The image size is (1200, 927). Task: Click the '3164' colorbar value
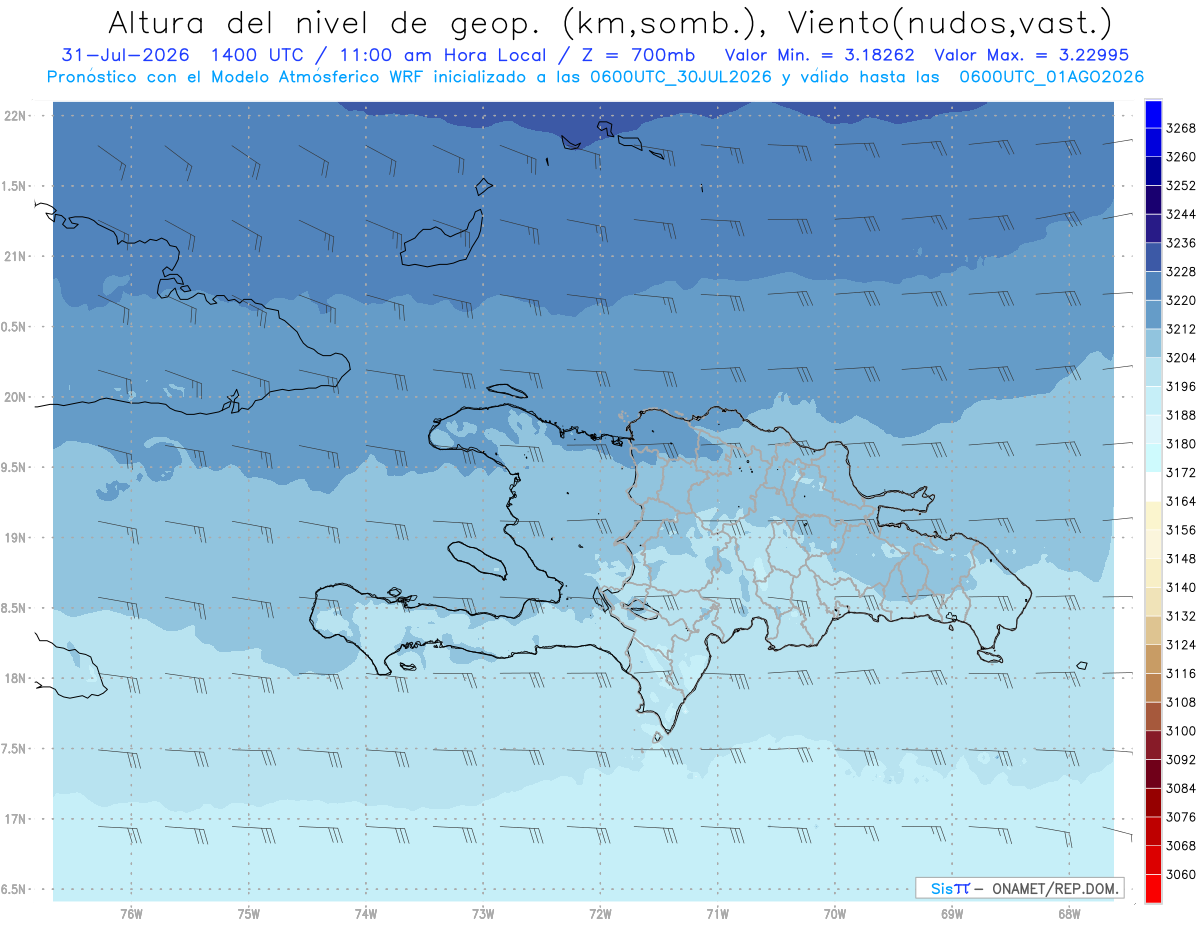(x=1181, y=501)
